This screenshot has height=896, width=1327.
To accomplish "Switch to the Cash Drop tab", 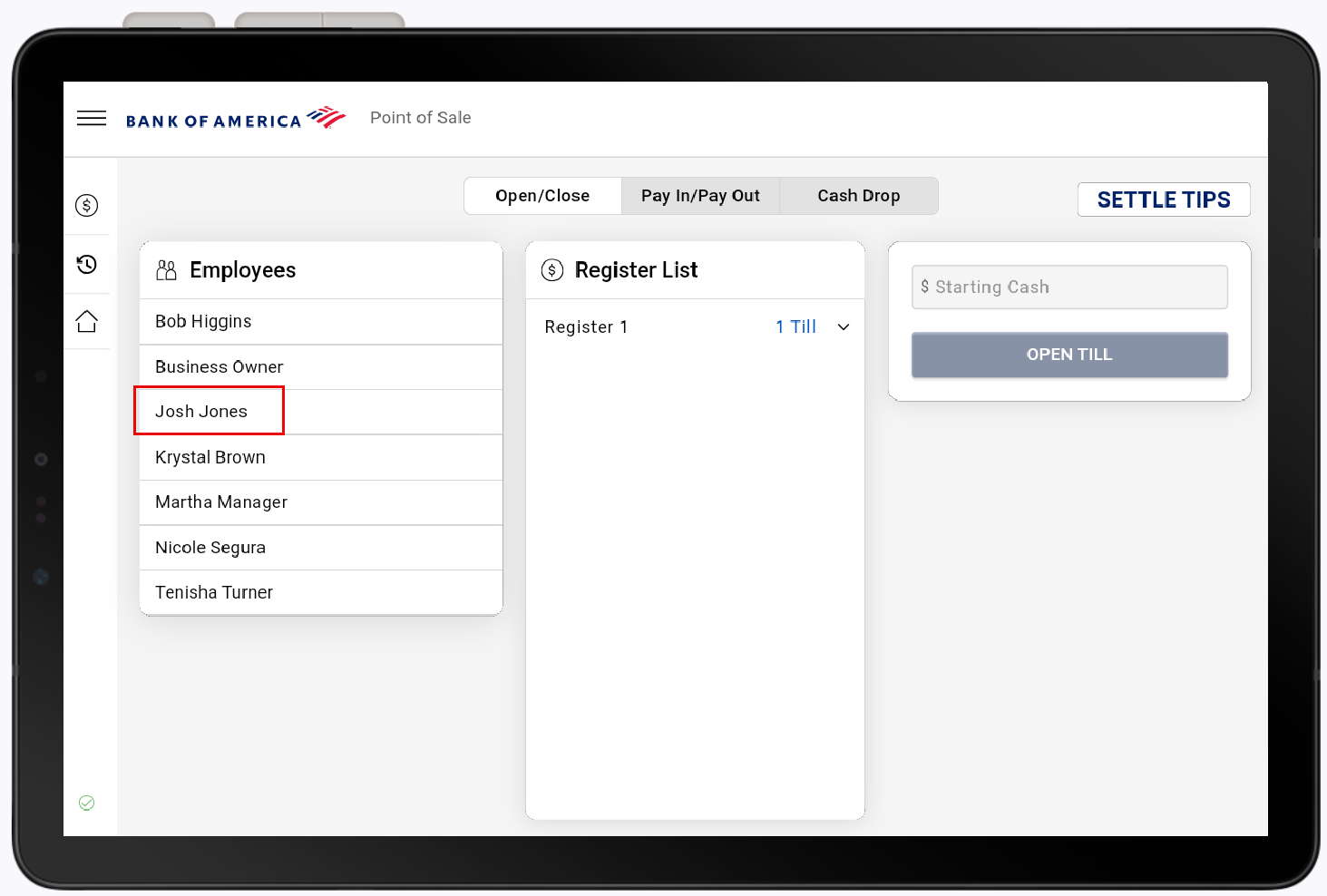I will 858,195.
